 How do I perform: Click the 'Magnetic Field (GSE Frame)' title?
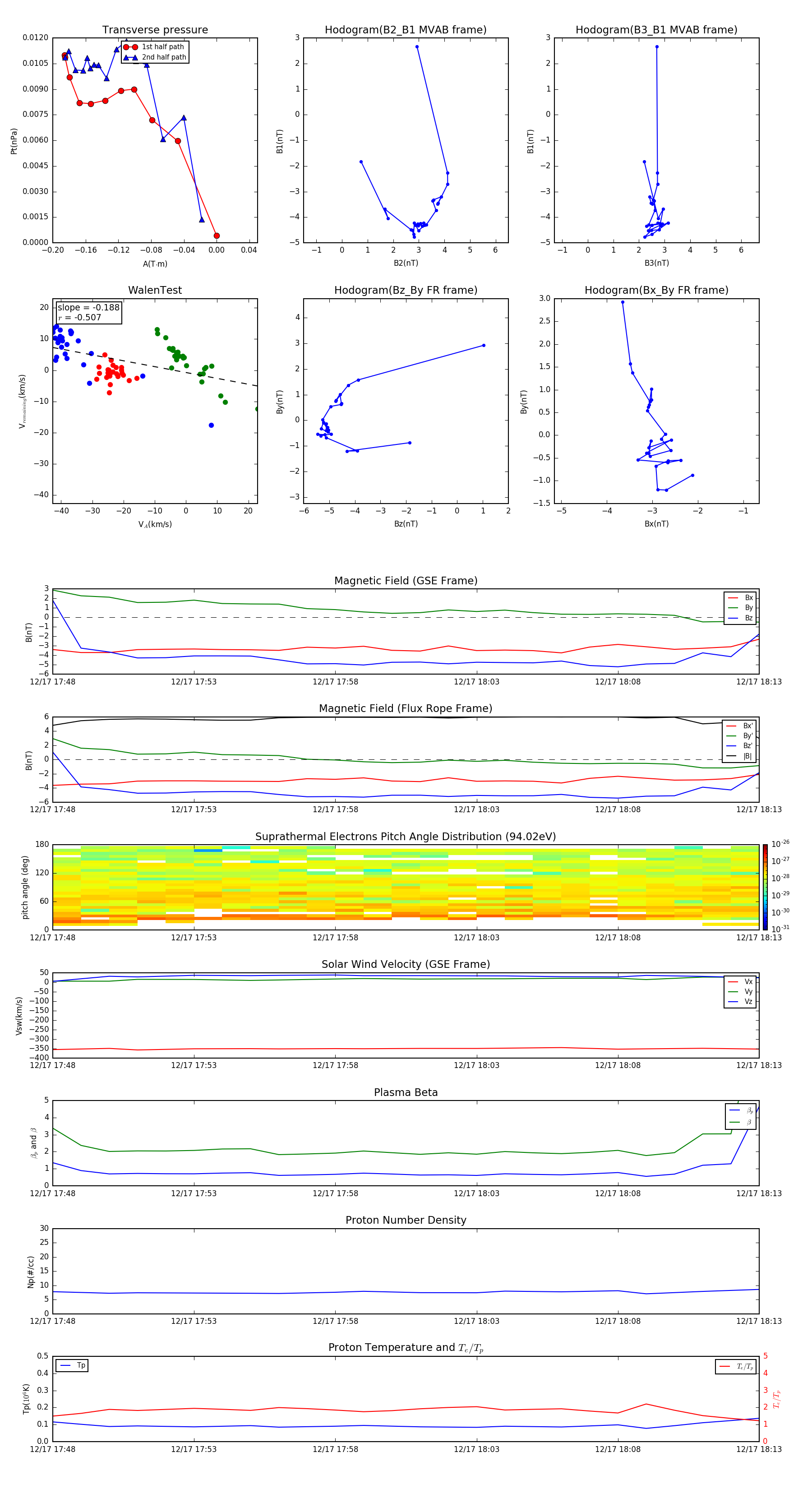[406, 580]
